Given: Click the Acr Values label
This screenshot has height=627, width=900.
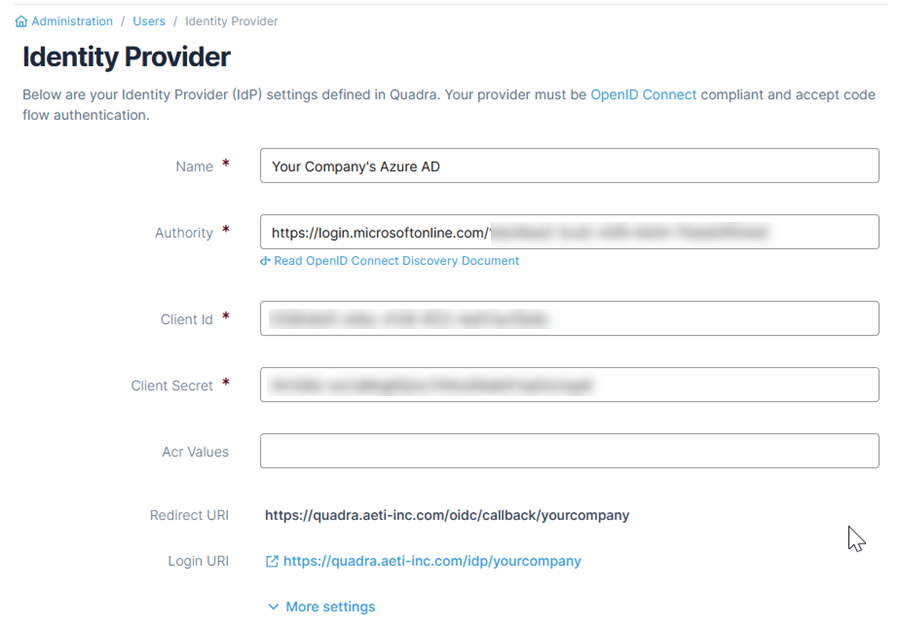Looking at the screenshot, I should [195, 452].
